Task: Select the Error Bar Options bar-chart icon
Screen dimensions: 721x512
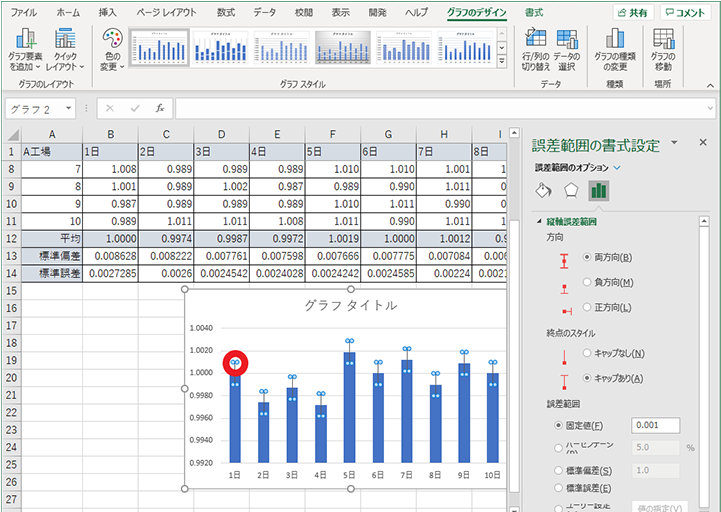Action: coord(599,190)
